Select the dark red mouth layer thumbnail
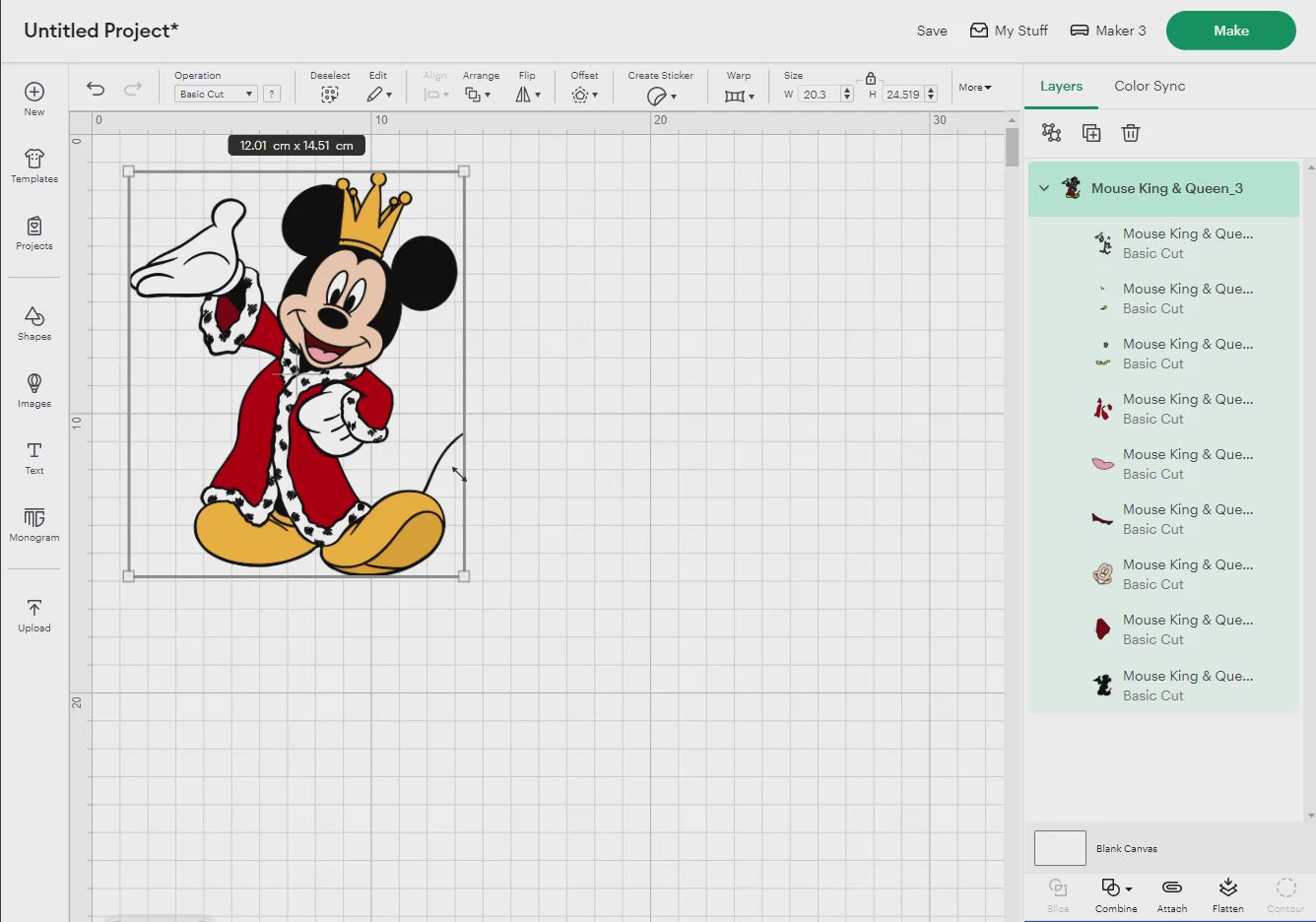 pyautogui.click(x=1103, y=518)
